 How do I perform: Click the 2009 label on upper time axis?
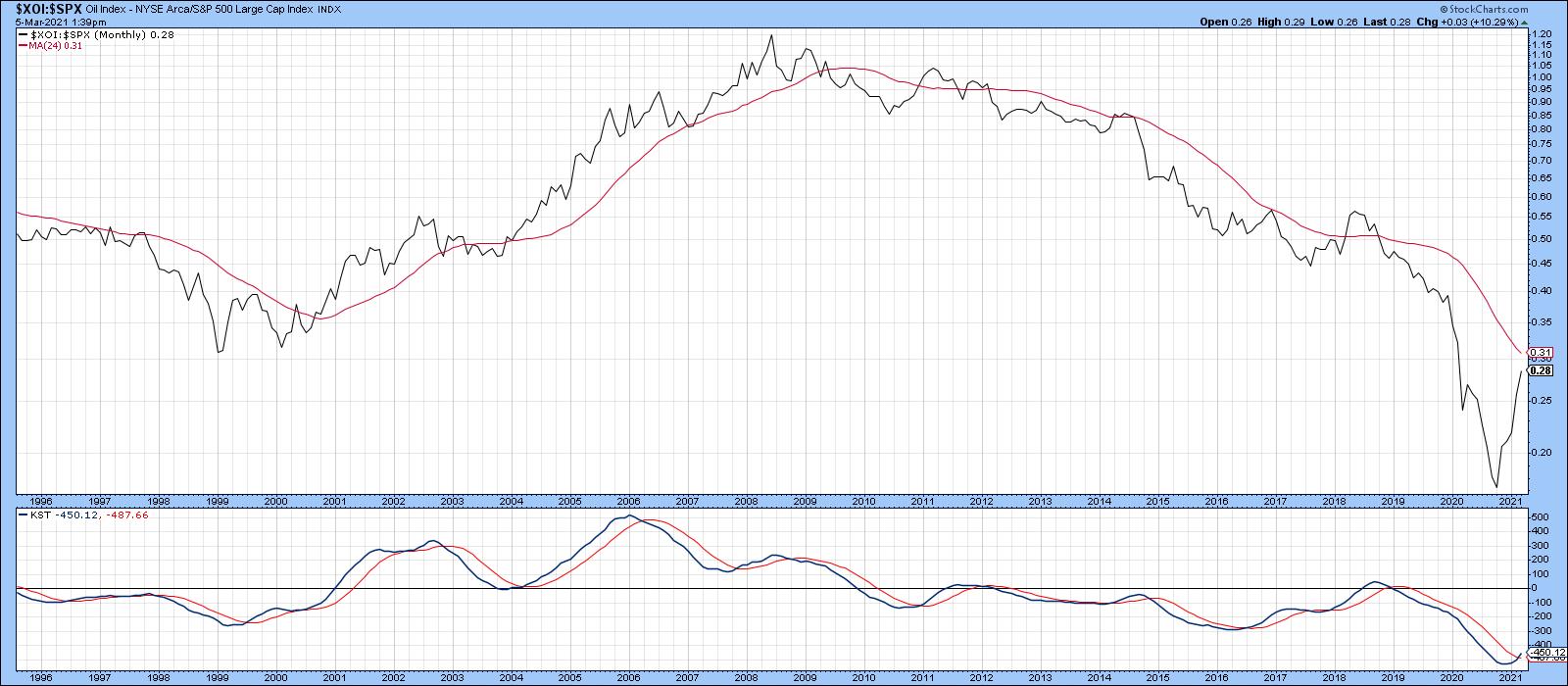[x=805, y=501]
